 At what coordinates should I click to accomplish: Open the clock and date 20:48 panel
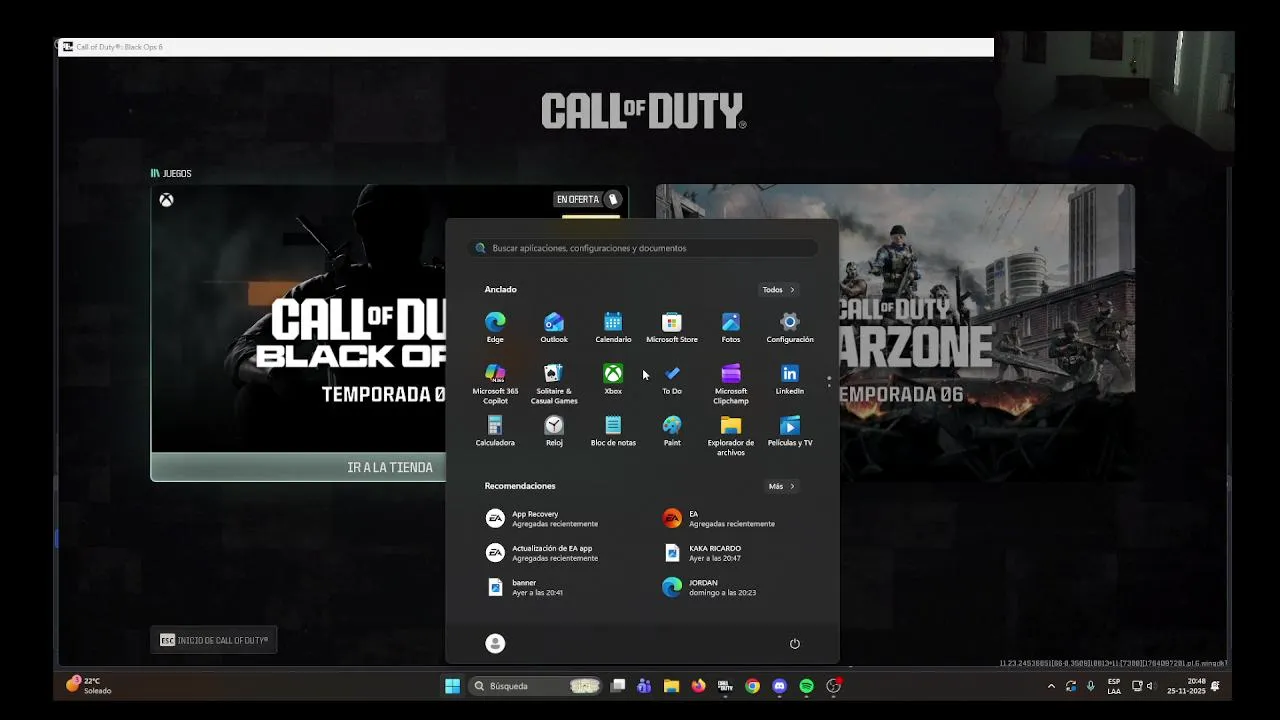point(1186,686)
